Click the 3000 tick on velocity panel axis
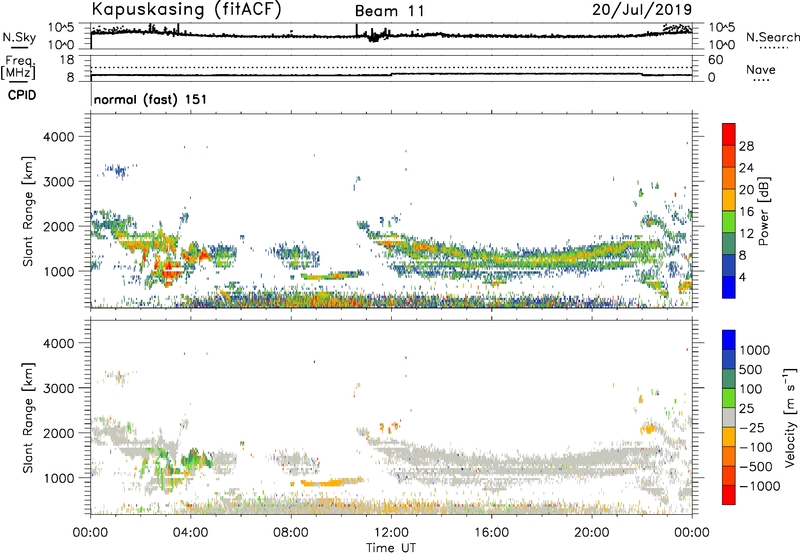Screen dimensions: 800x554 pyautogui.click(x=59, y=388)
